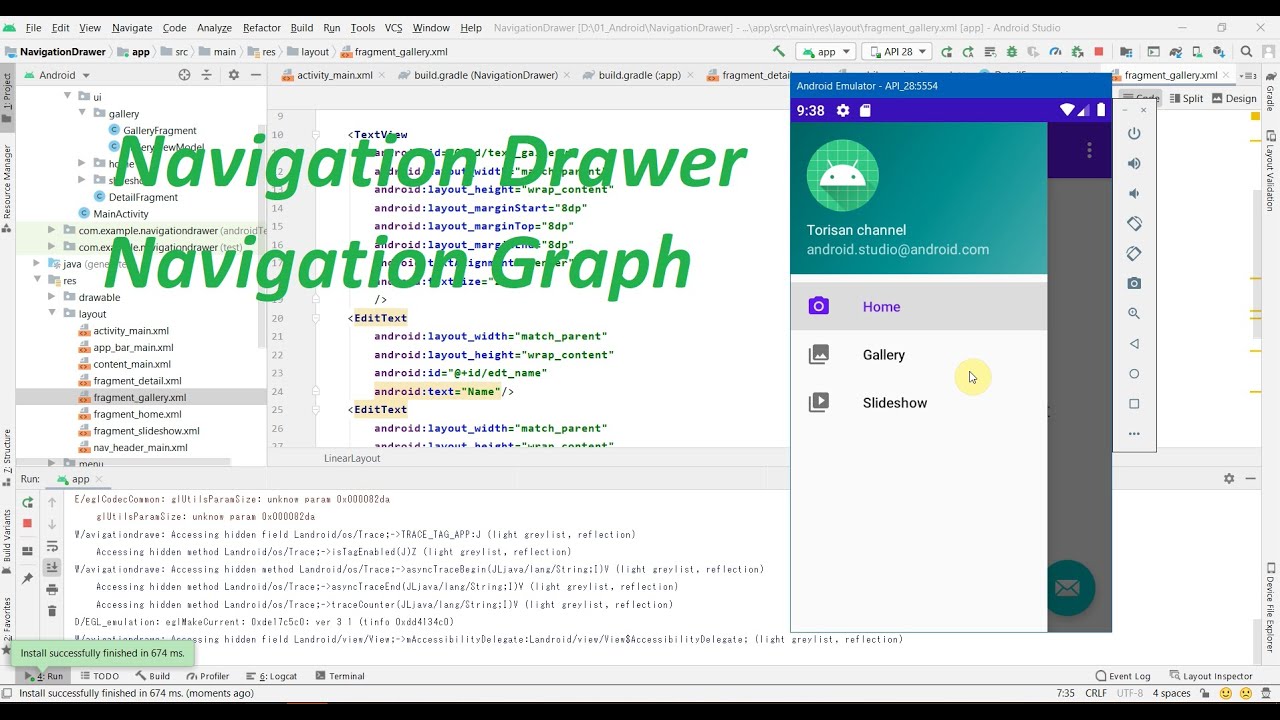Click the emulator Back triangle button
The height and width of the screenshot is (720, 1280).
1134,344
